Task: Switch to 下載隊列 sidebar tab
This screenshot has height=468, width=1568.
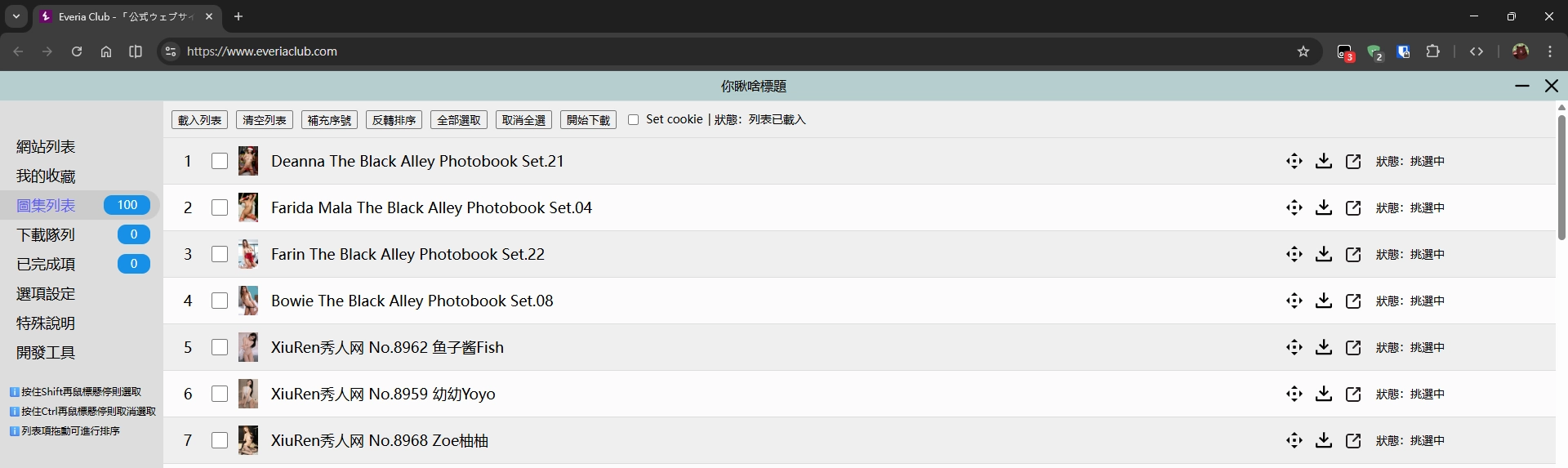Action: point(46,235)
